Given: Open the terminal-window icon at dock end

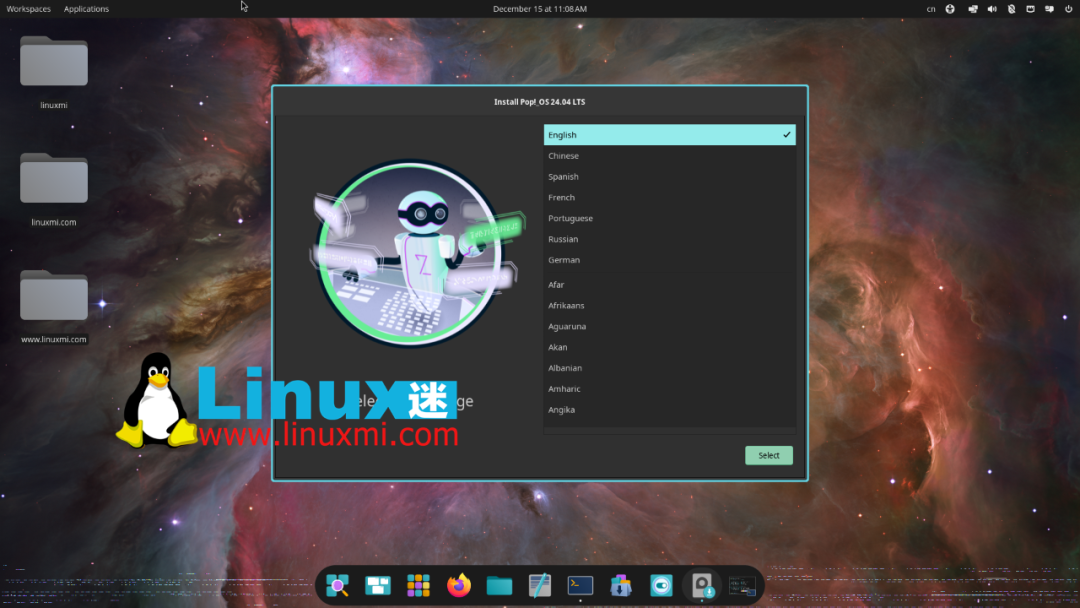Looking at the screenshot, I should (x=742, y=585).
